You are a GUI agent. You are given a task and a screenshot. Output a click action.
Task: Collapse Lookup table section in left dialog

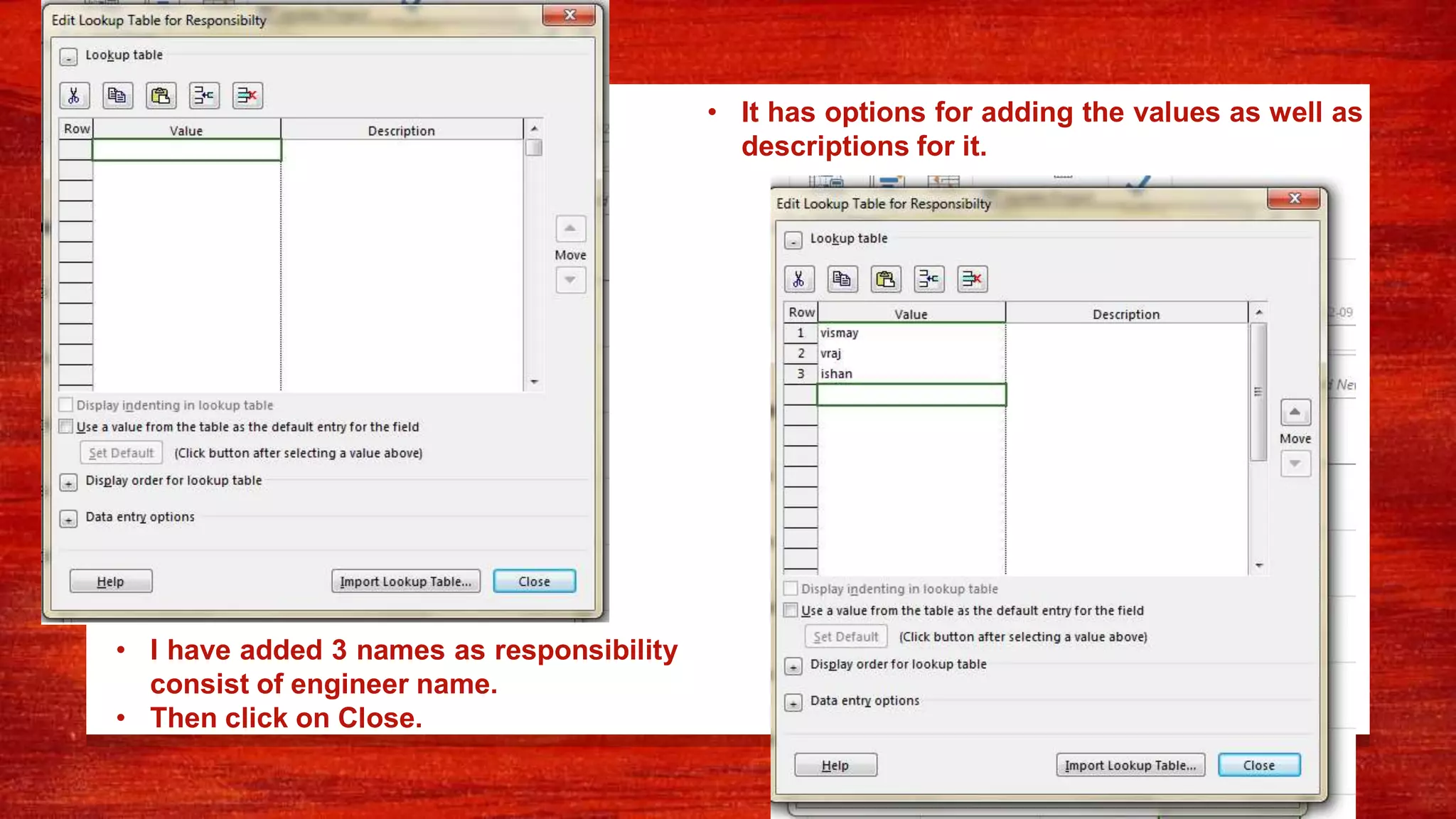(68, 57)
